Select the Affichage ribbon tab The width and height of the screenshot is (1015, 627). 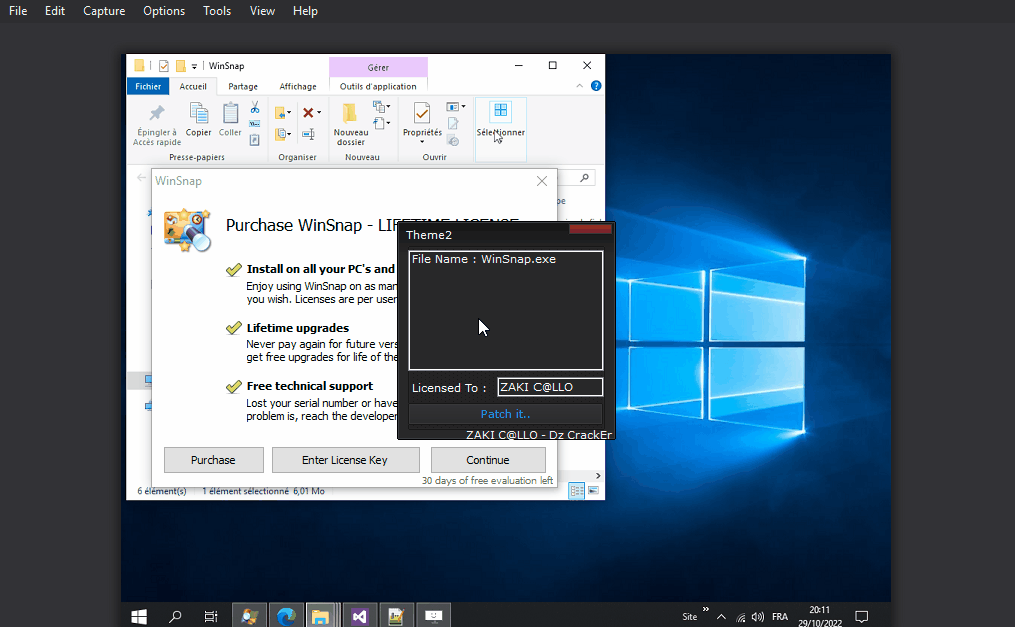(x=298, y=86)
